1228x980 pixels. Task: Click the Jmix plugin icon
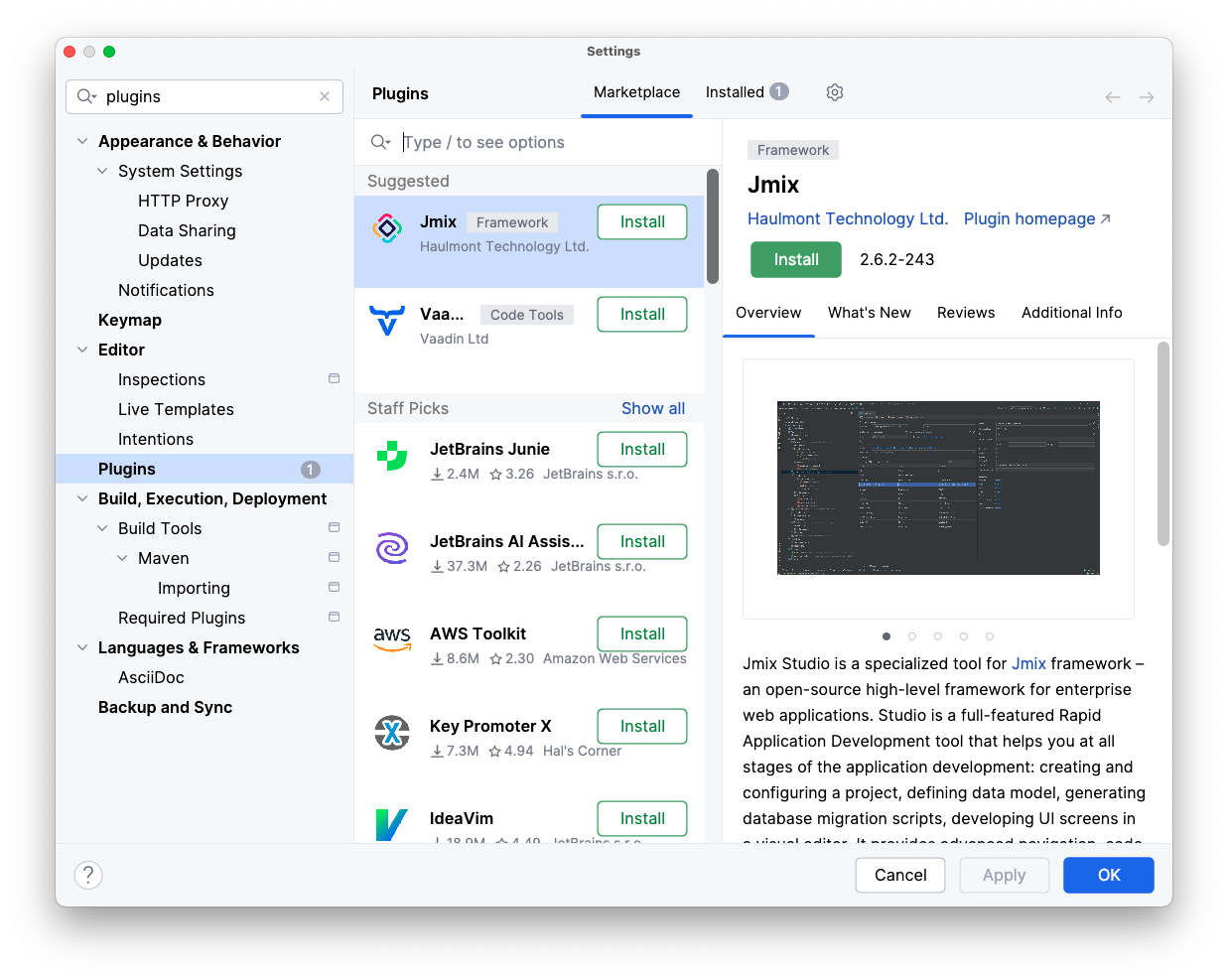(x=387, y=229)
